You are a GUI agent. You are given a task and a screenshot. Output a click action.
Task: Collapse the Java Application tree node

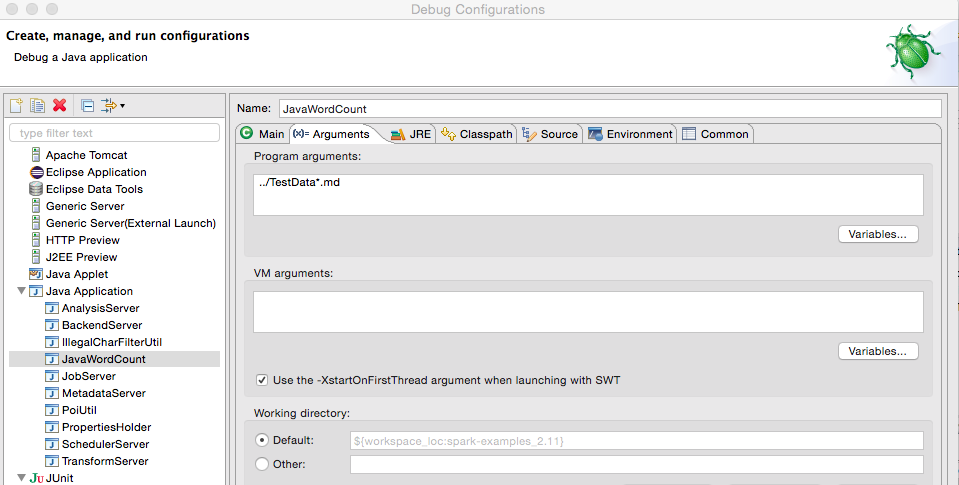(21, 291)
